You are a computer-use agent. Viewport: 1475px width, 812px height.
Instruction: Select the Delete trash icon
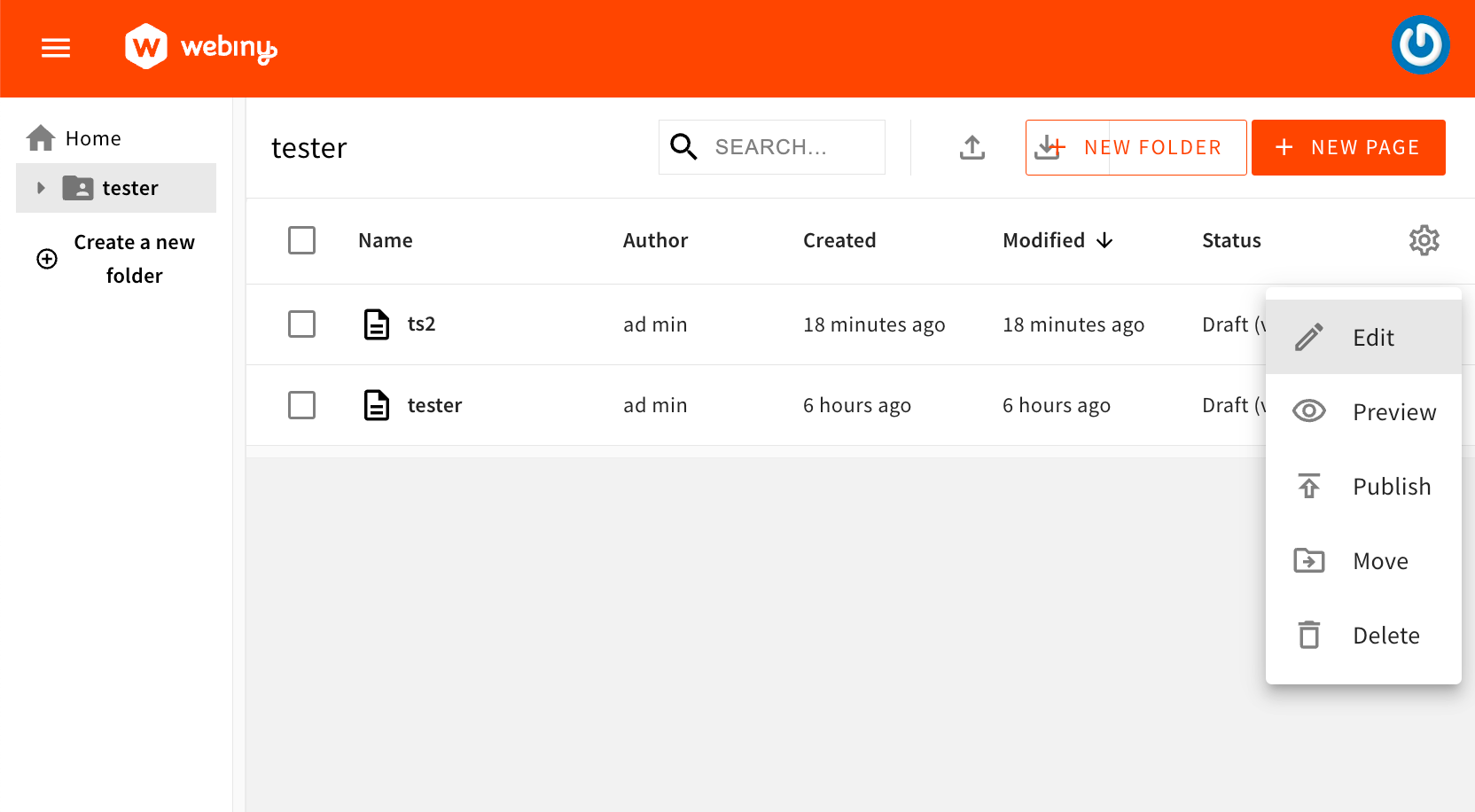pos(1309,635)
